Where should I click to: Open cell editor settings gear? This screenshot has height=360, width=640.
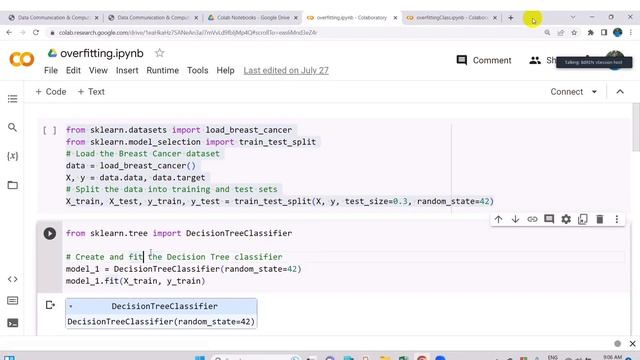(566, 219)
